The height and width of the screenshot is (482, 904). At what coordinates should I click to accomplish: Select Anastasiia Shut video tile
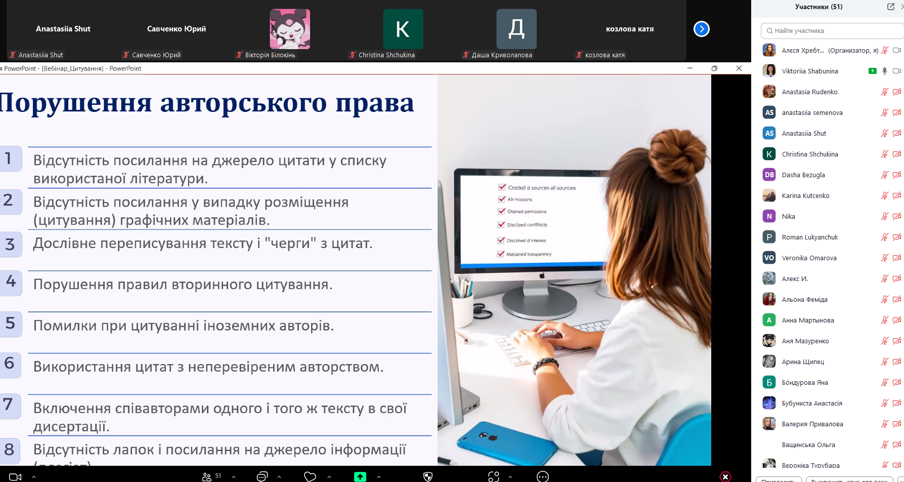click(x=63, y=31)
